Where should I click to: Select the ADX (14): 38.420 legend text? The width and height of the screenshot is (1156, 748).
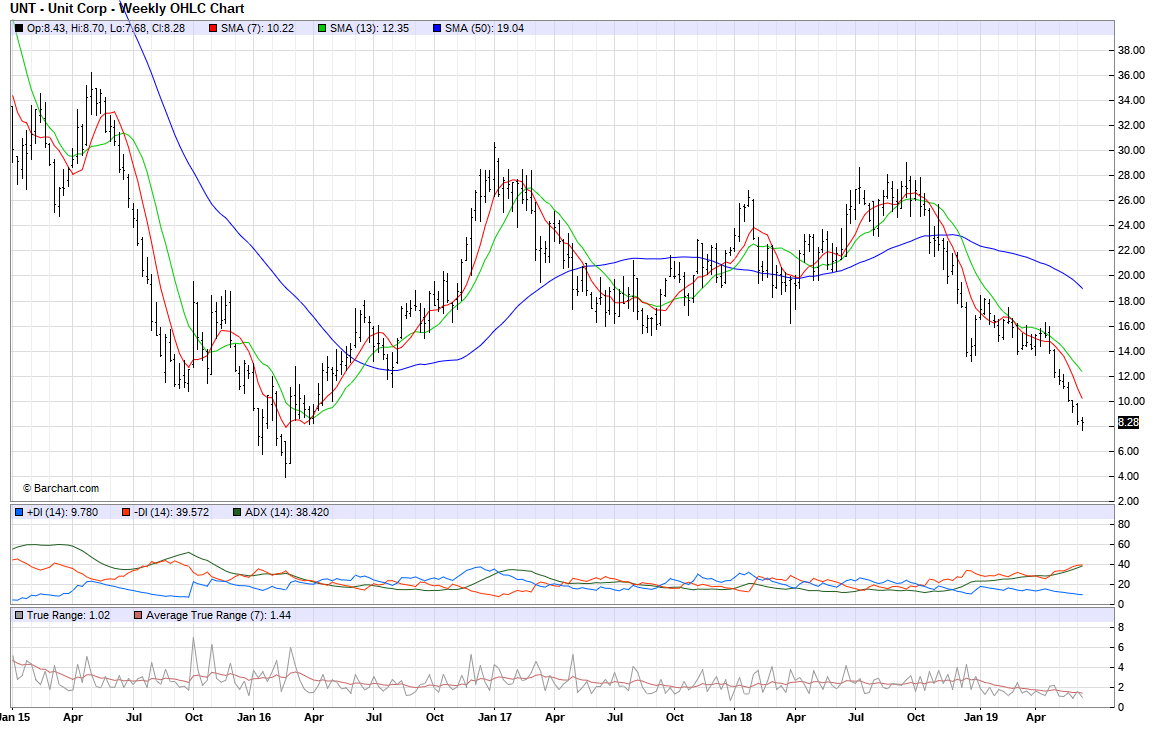point(287,512)
